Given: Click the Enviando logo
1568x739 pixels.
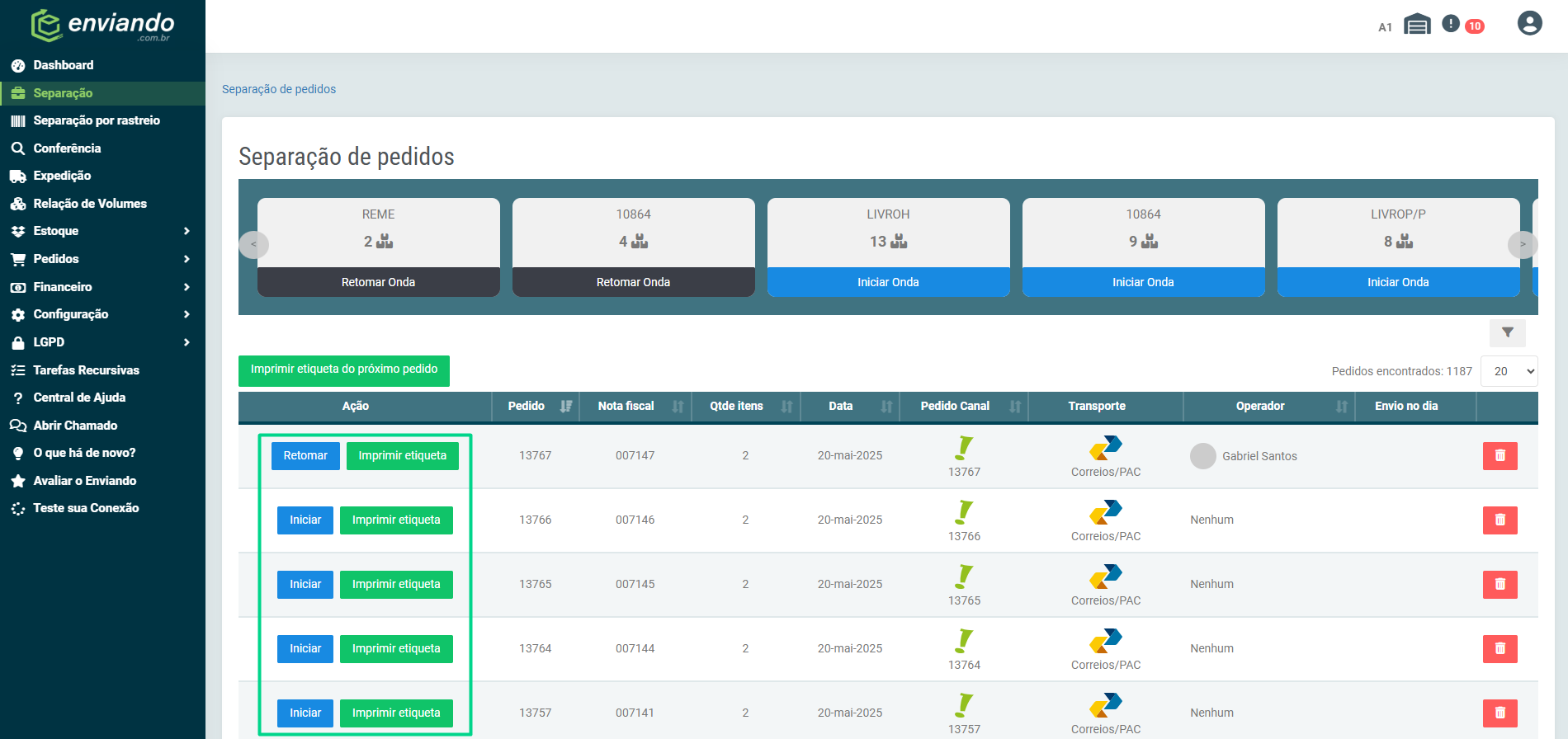Looking at the screenshot, I should tap(102, 26).
